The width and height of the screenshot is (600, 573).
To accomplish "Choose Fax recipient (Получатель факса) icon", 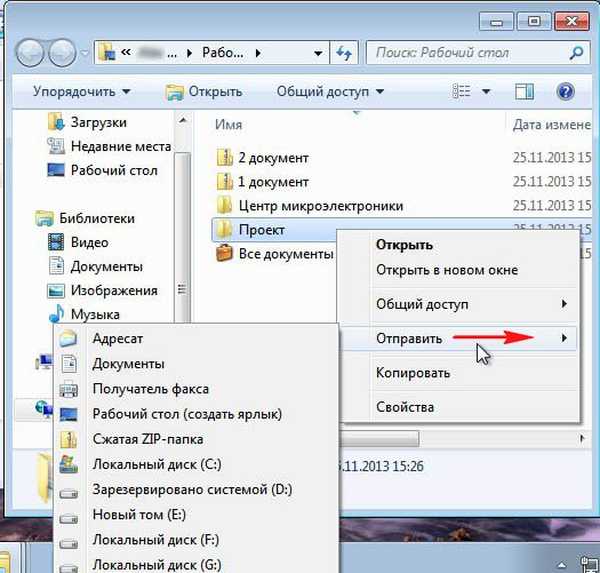I will (x=69, y=388).
